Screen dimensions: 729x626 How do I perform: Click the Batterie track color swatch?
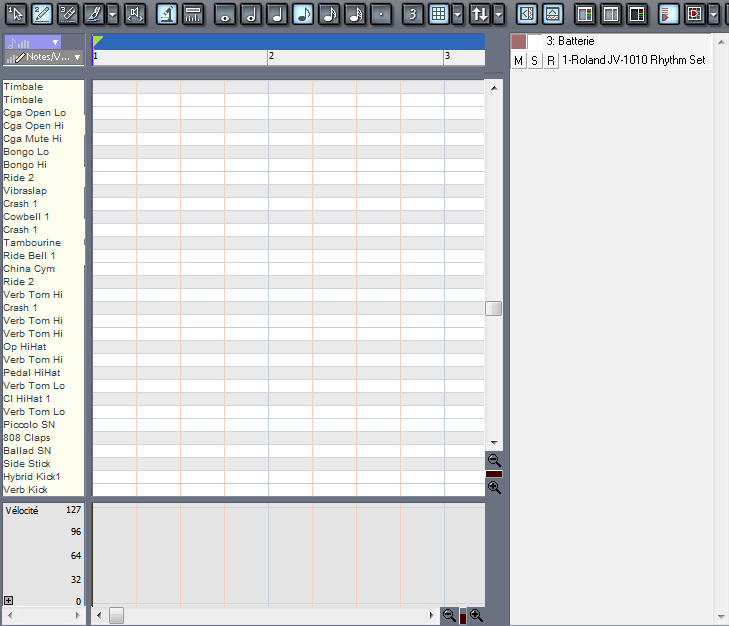[519, 41]
